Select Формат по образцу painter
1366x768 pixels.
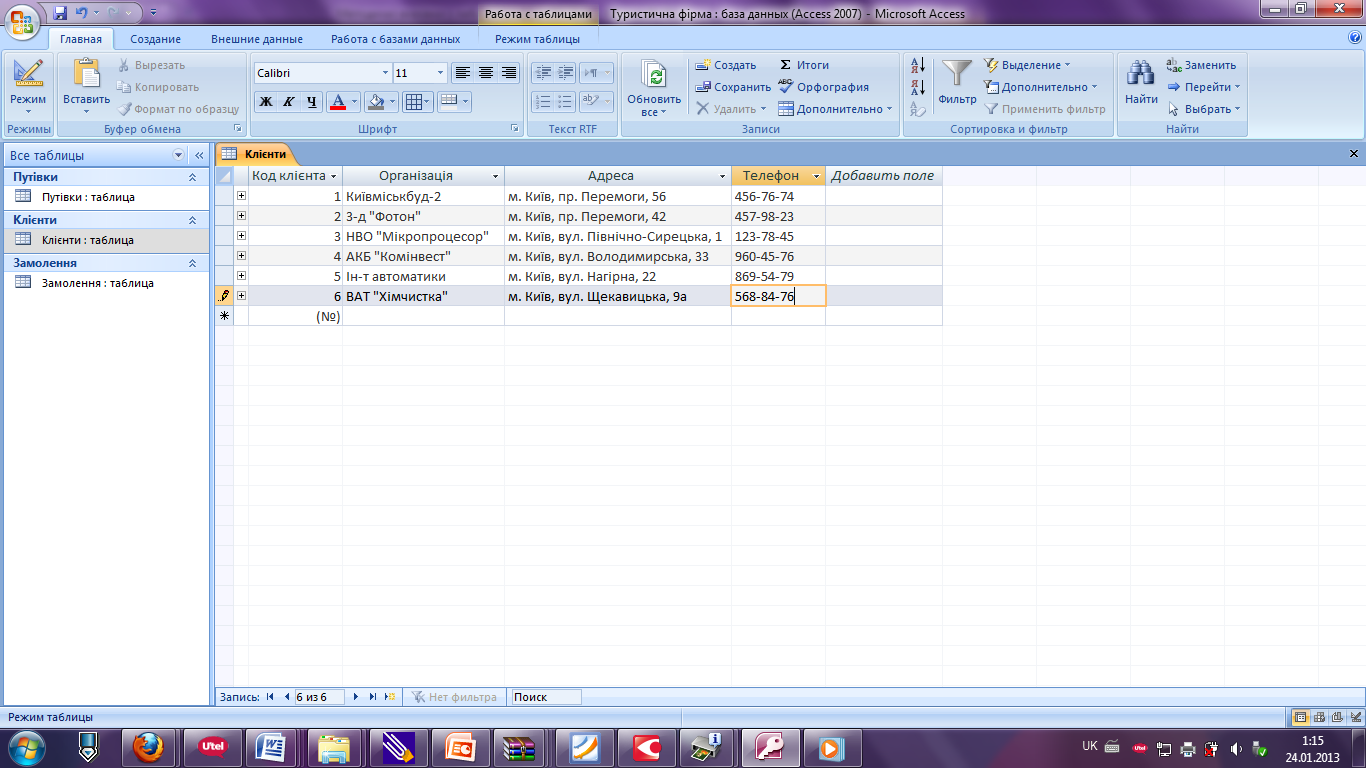[x=179, y=109]
